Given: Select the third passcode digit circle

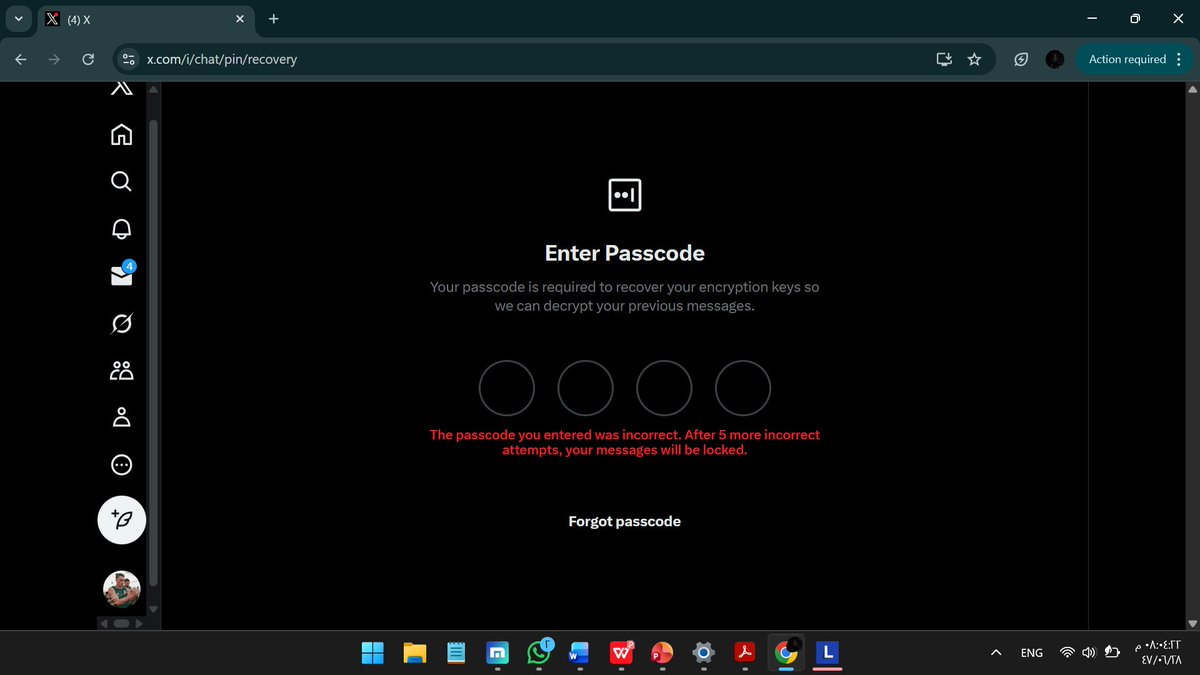Looking at the screenshot, I should (x=664, y=388).
